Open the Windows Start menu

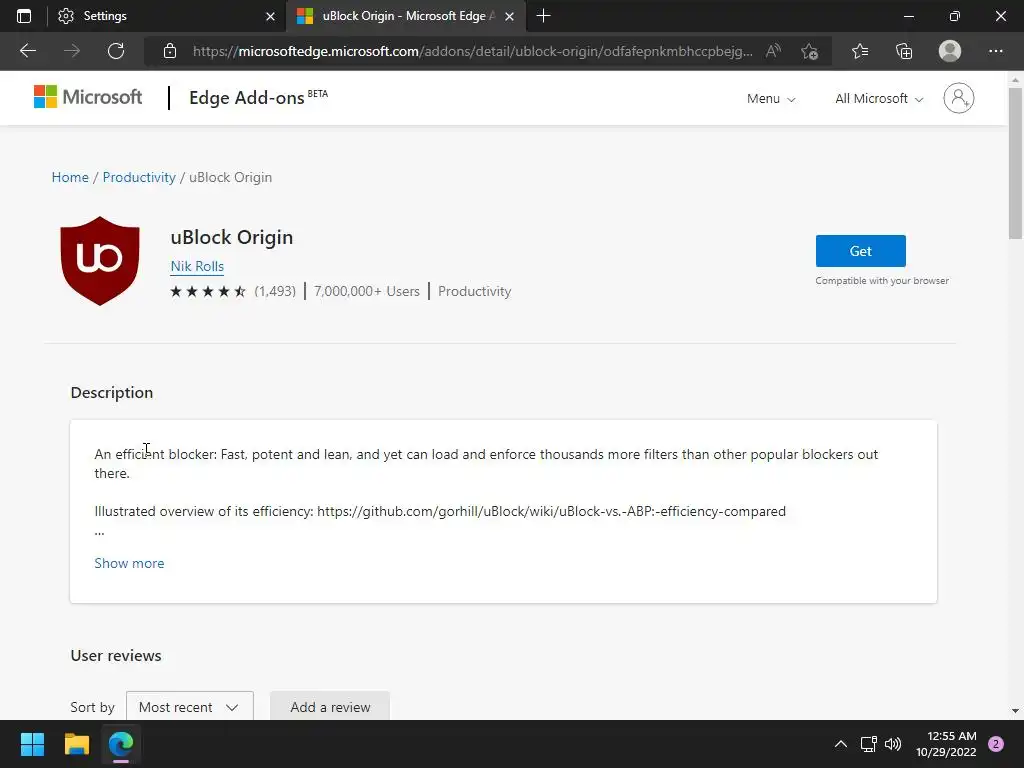(32, 744)
